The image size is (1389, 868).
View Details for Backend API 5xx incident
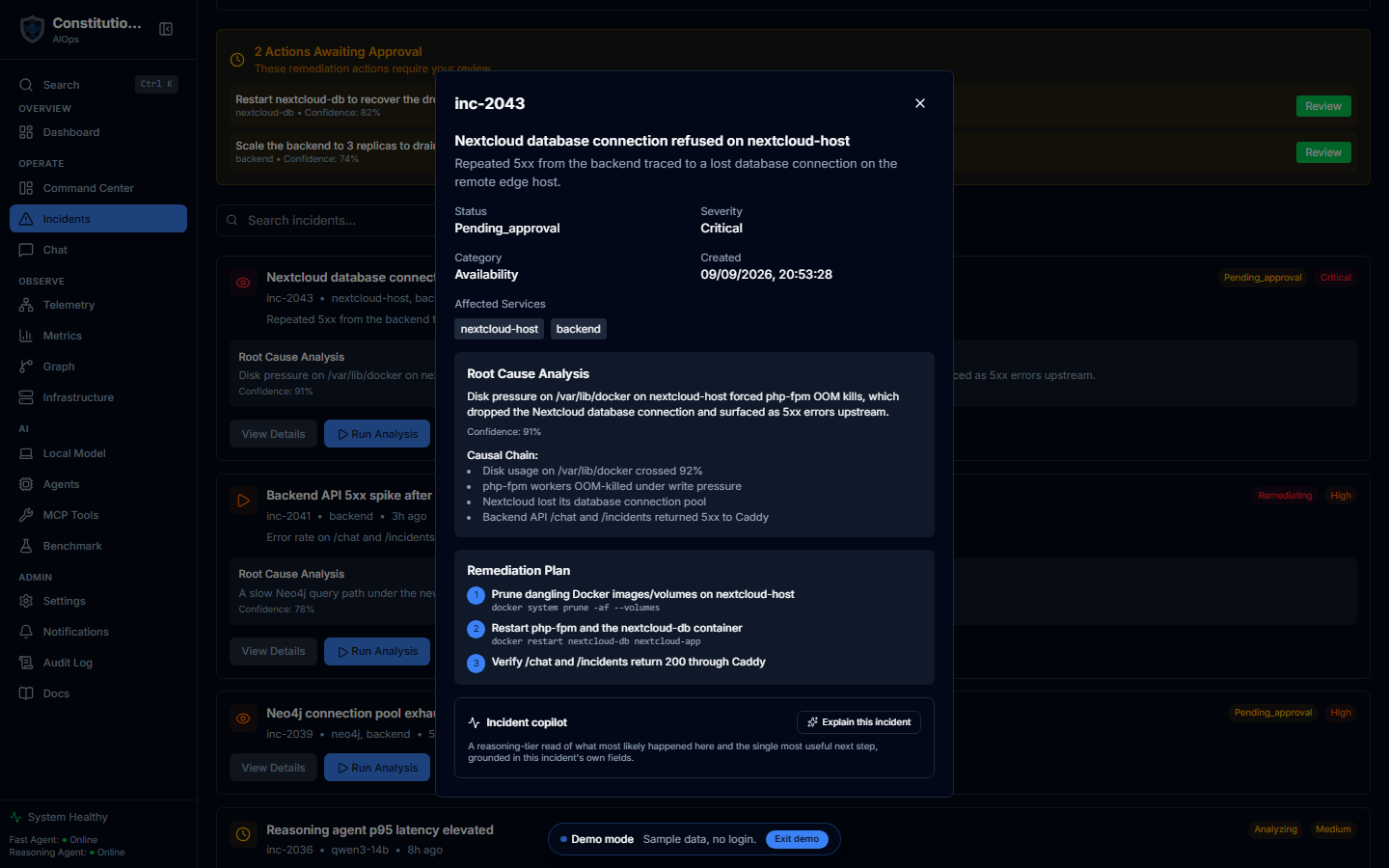click(x=273, y=651)
